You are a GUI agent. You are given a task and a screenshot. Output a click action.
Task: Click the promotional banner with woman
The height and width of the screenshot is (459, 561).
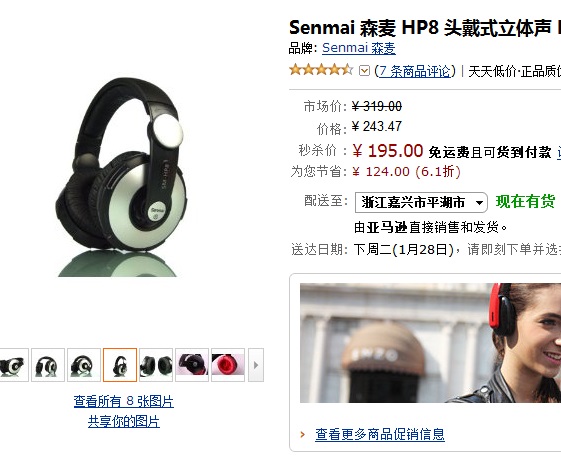coord(430,343)
